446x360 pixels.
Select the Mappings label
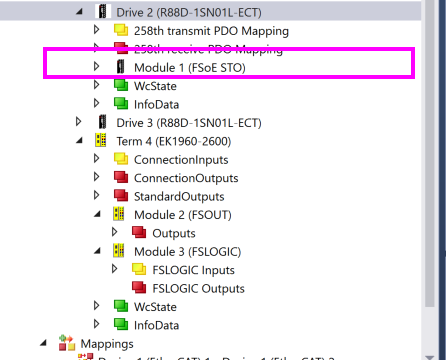click(x=107, y=344)
